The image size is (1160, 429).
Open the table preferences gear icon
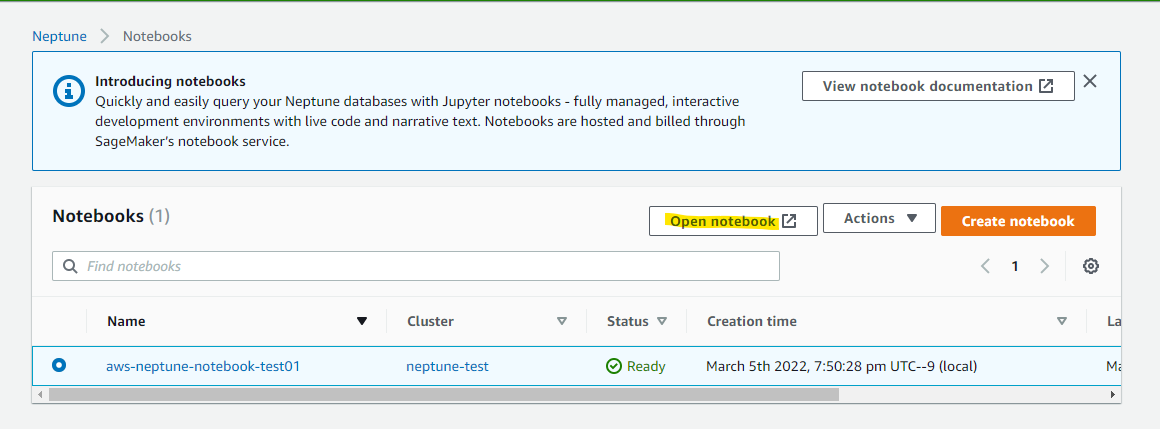1090,266
